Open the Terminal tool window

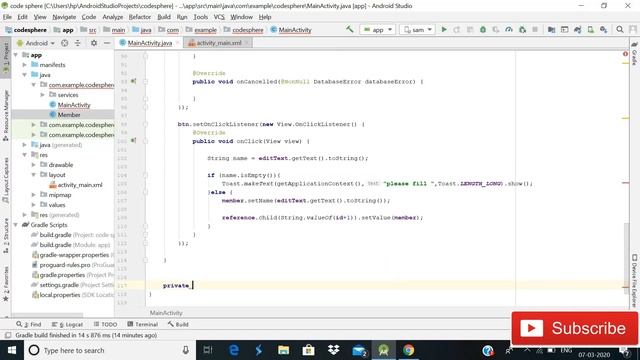click(142, 324)
